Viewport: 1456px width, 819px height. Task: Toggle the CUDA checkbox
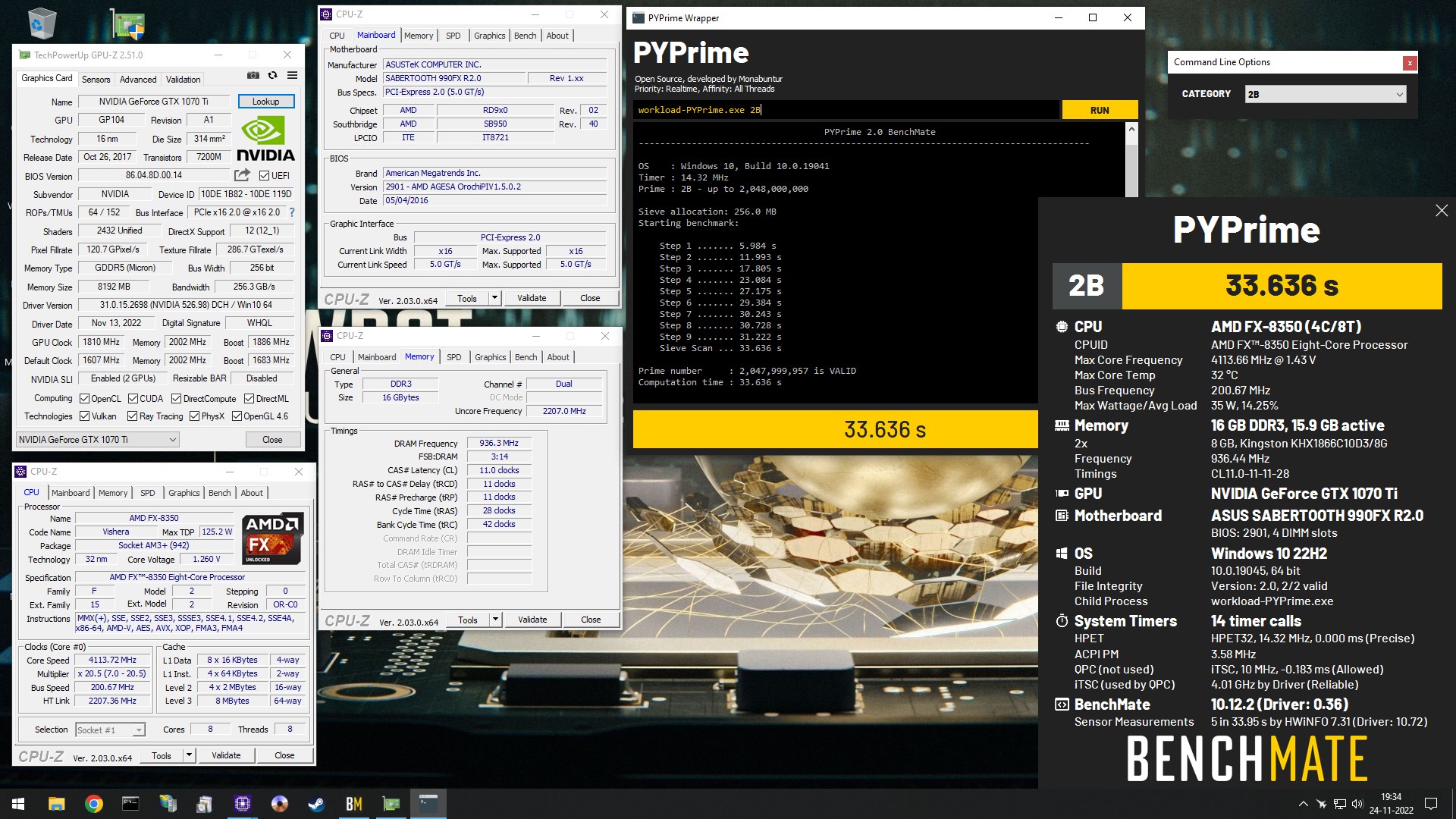[x=133, y=399]
